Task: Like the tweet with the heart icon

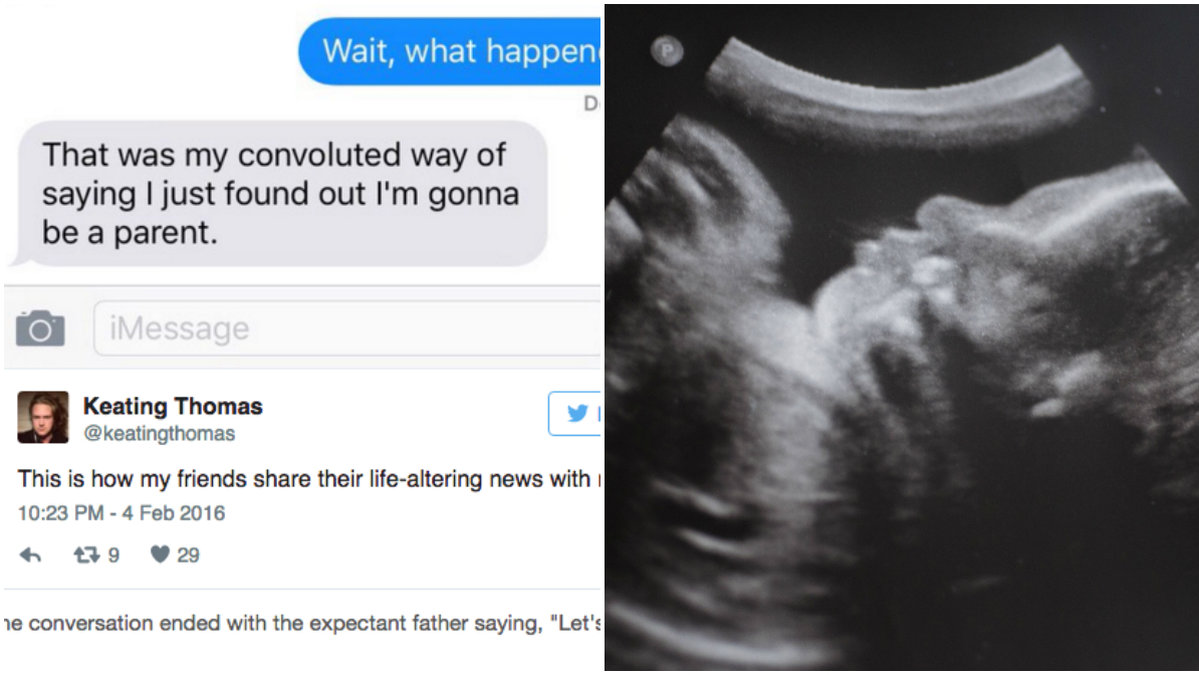Action: point(160,554)
